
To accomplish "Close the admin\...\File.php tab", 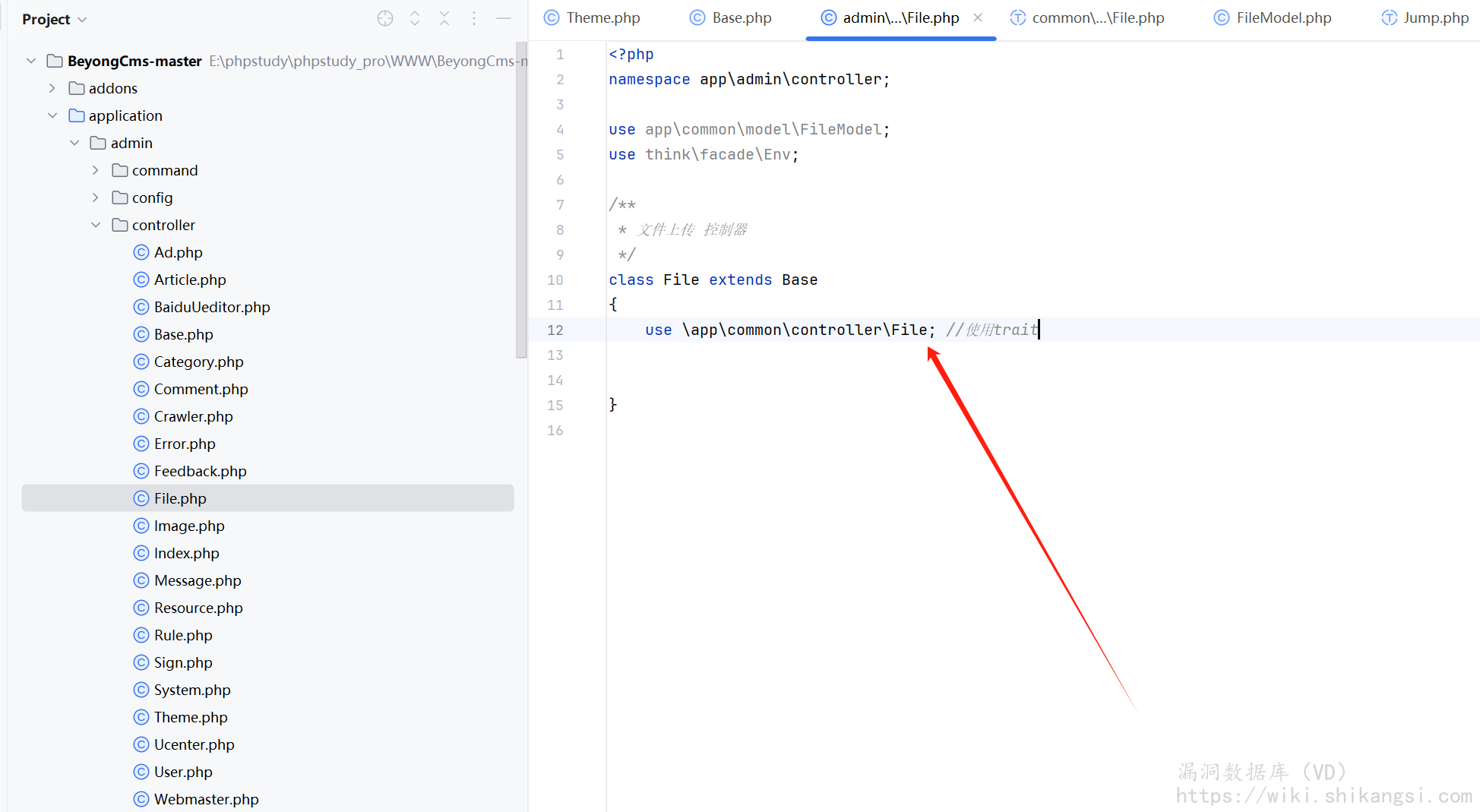I will 978,17.
